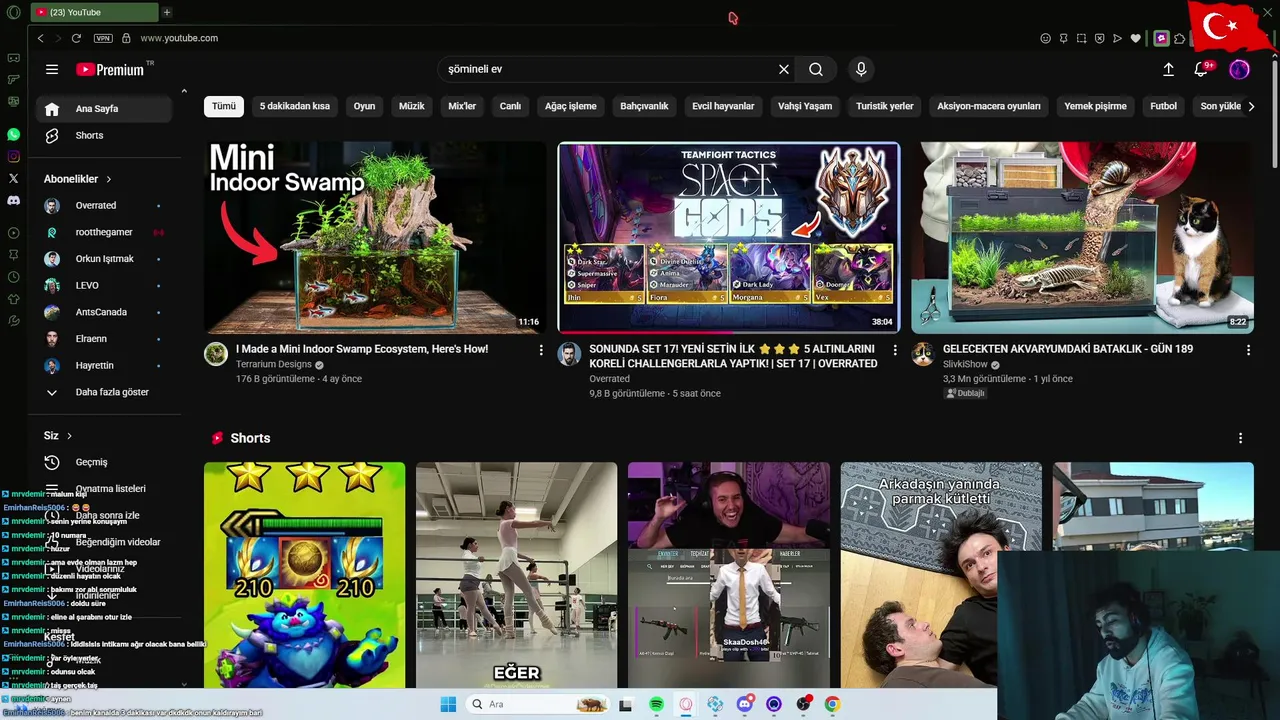
Task: Open options menu for GELECEKTEN AKVARYUMDAKİ BATAKLIK video
Action: [1248, 350]
